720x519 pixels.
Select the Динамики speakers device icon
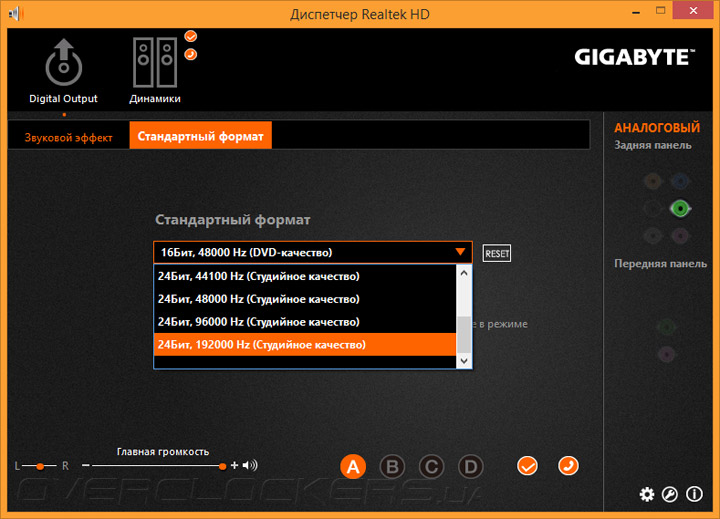pyautogui.click(x=155, y=62)
